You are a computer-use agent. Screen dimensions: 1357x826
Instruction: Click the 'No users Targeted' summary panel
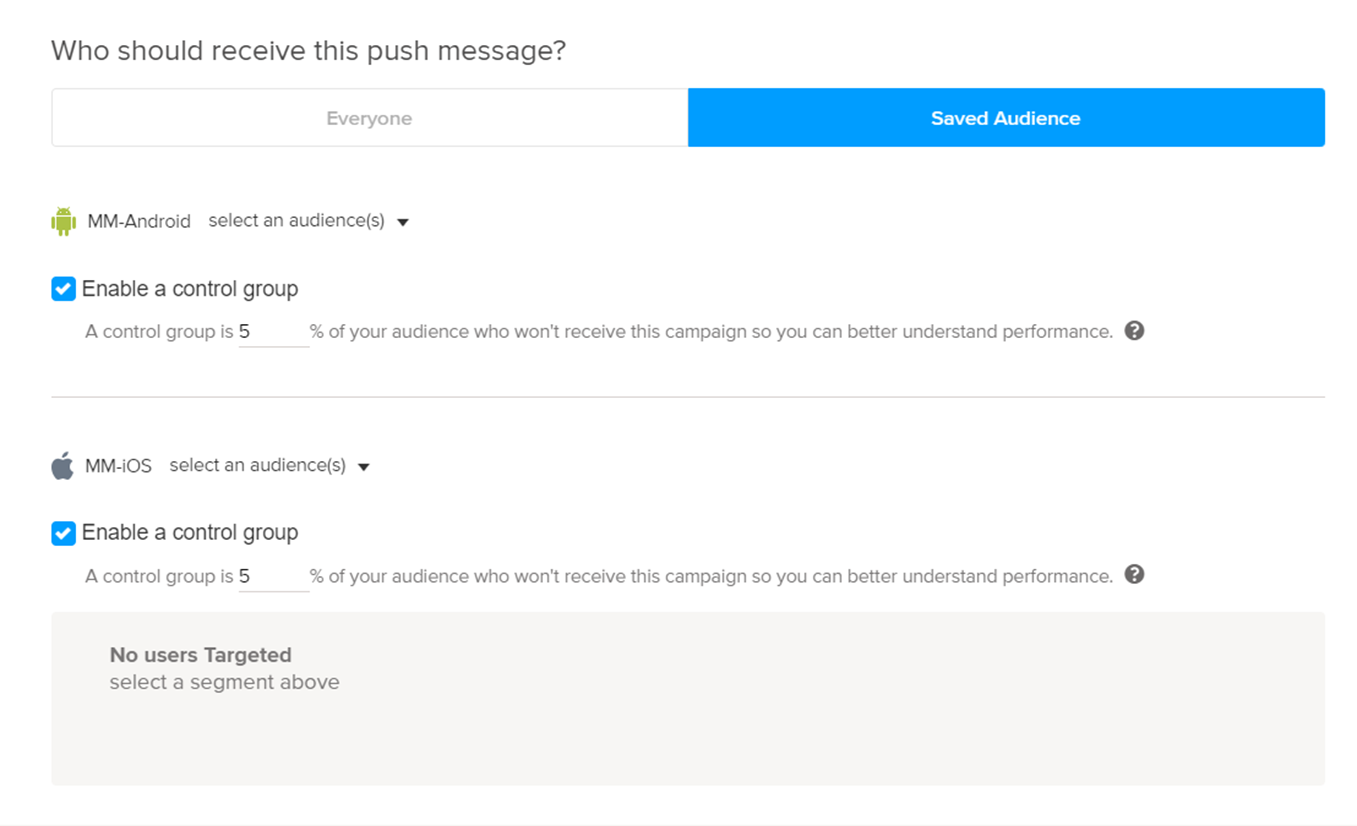coord(688,698)
